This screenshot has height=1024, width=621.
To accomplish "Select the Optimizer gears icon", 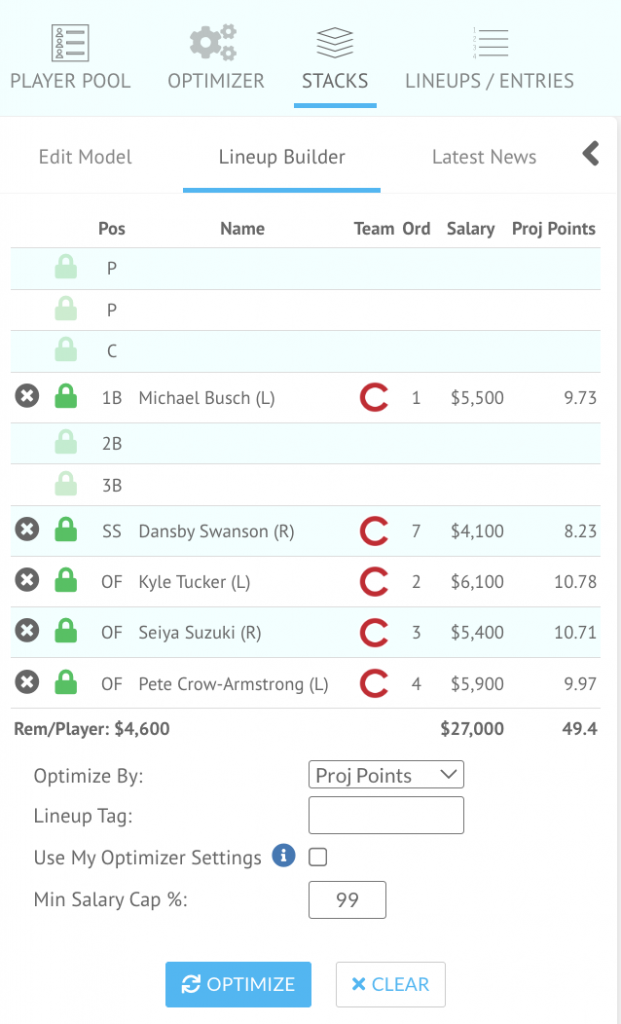I will 213,42.
